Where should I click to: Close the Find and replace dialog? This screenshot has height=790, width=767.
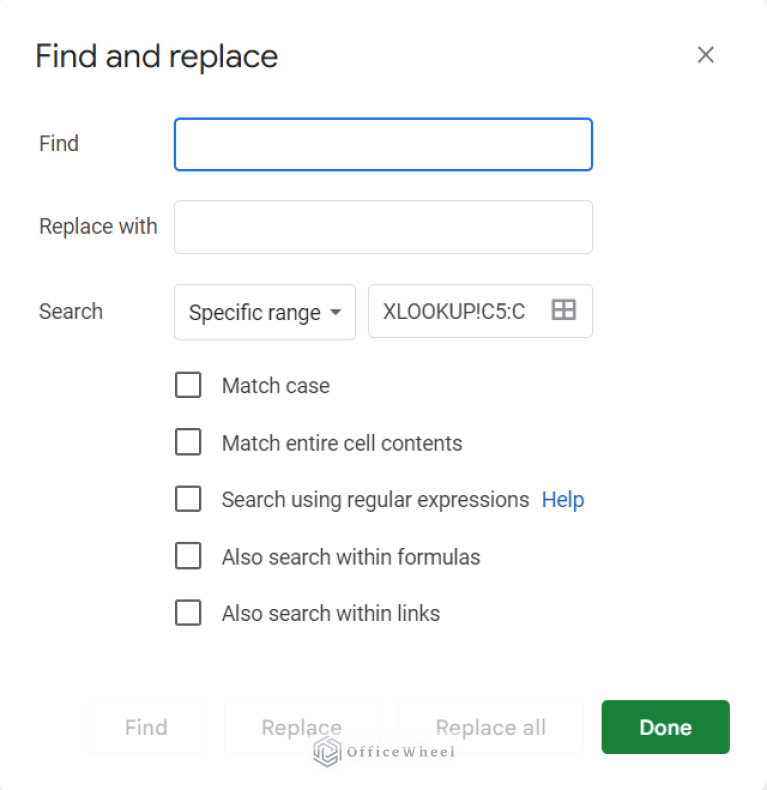tap(706, 54)
